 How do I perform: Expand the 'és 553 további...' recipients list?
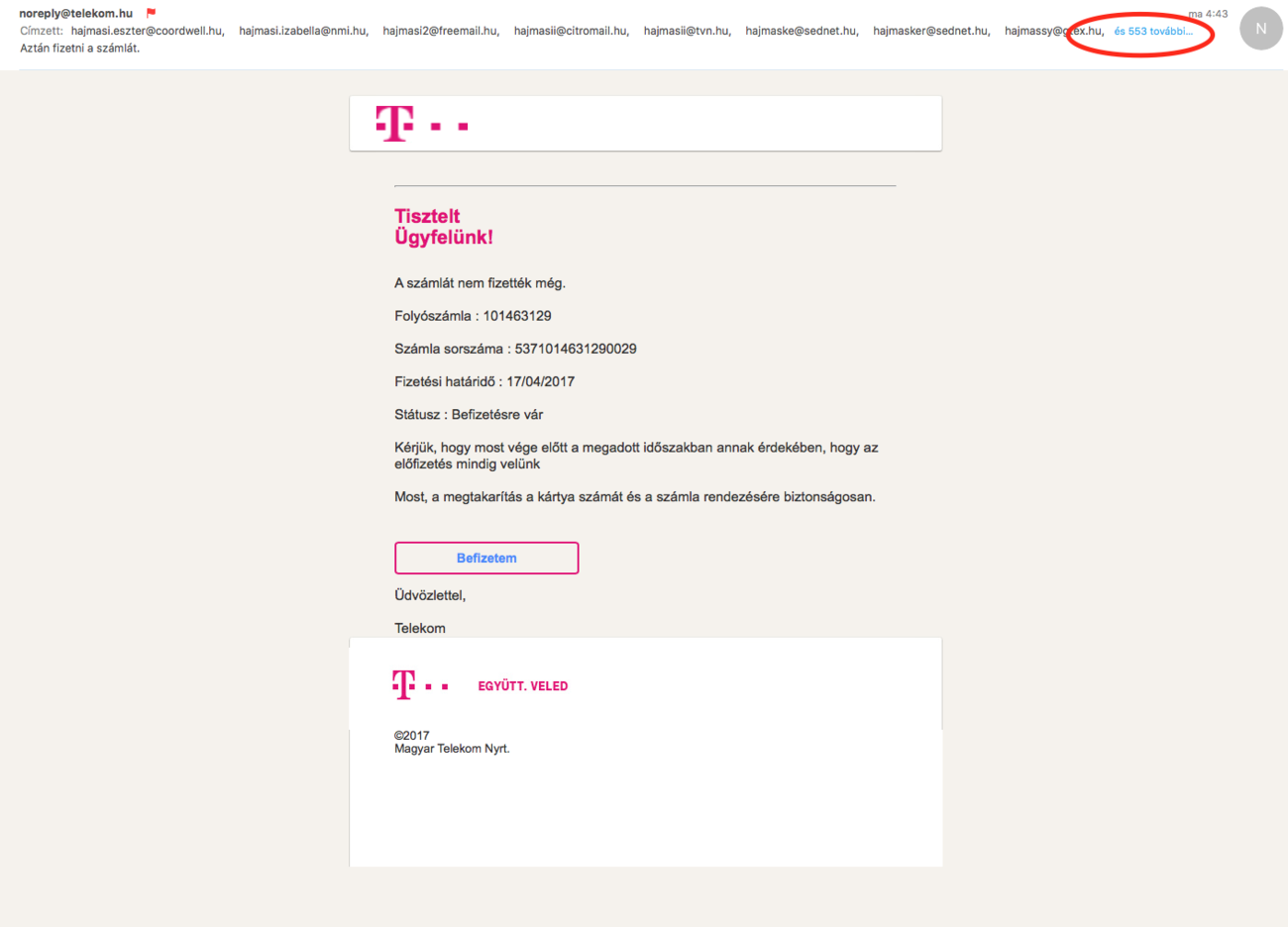tap(1152, 32)
